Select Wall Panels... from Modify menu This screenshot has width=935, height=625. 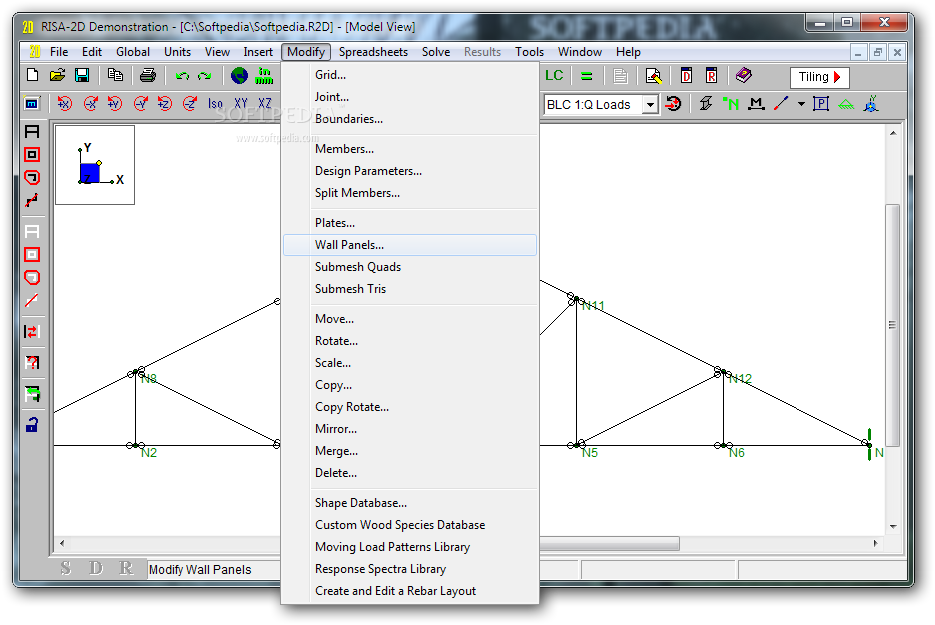[x=410, y=245]
